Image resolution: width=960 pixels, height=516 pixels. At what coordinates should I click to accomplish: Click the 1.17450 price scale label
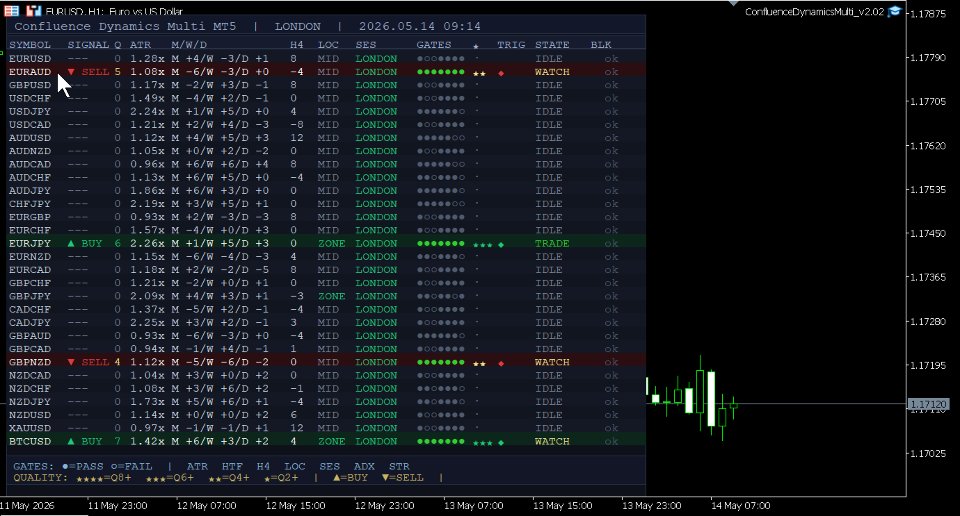[928, 233]
